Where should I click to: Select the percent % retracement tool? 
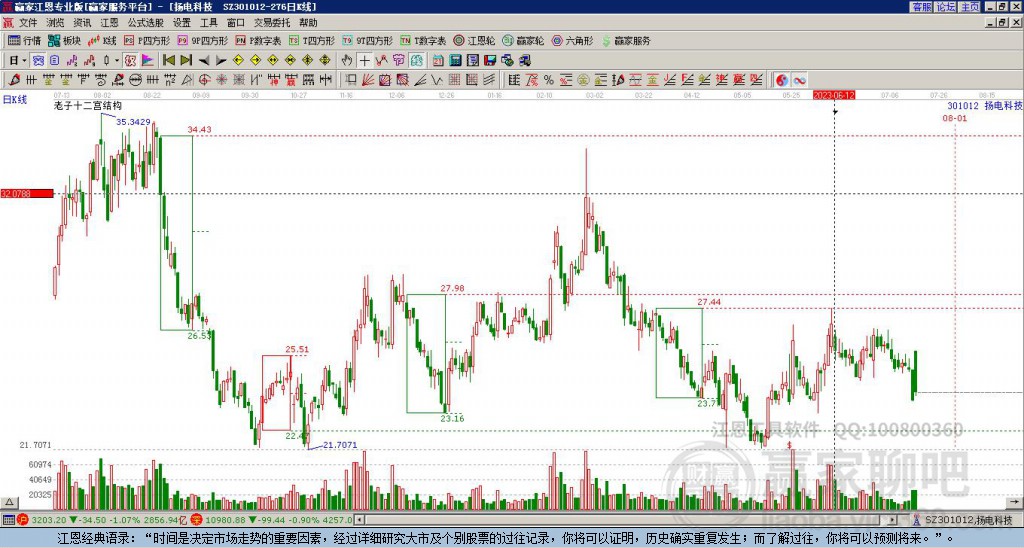point(549,80)
